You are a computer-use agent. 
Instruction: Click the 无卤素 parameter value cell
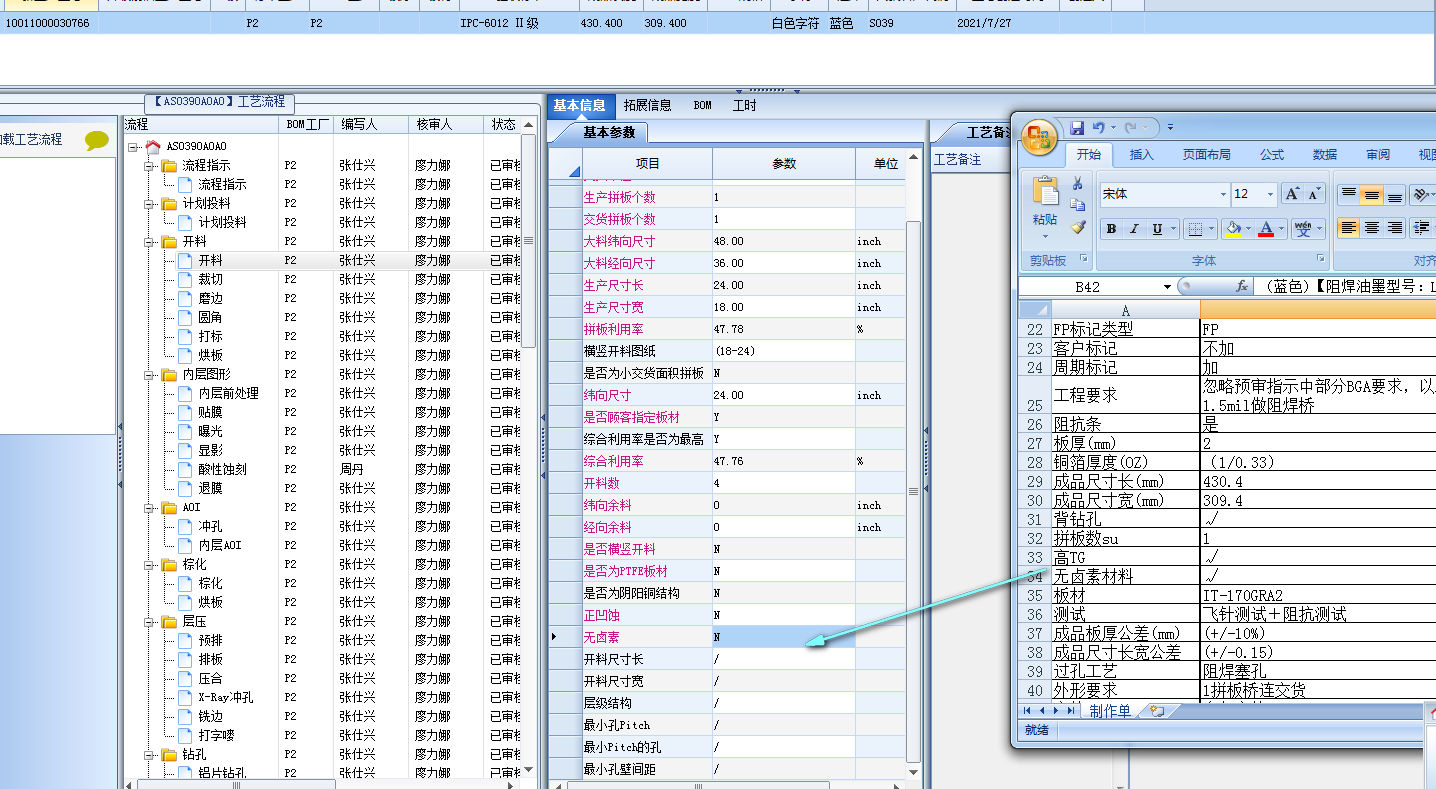click(783, 637)
